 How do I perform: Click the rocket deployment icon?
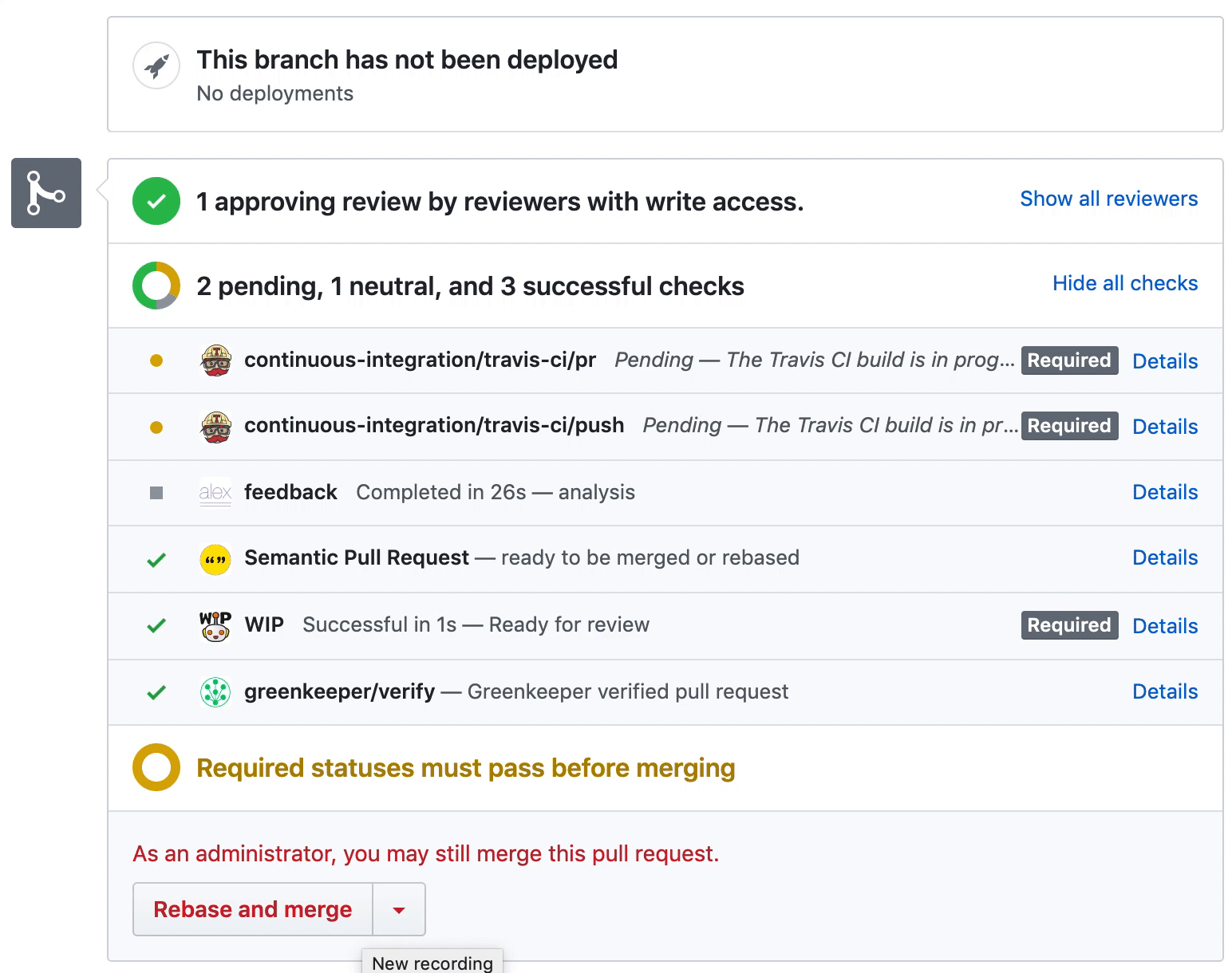[x=156, y=65]
